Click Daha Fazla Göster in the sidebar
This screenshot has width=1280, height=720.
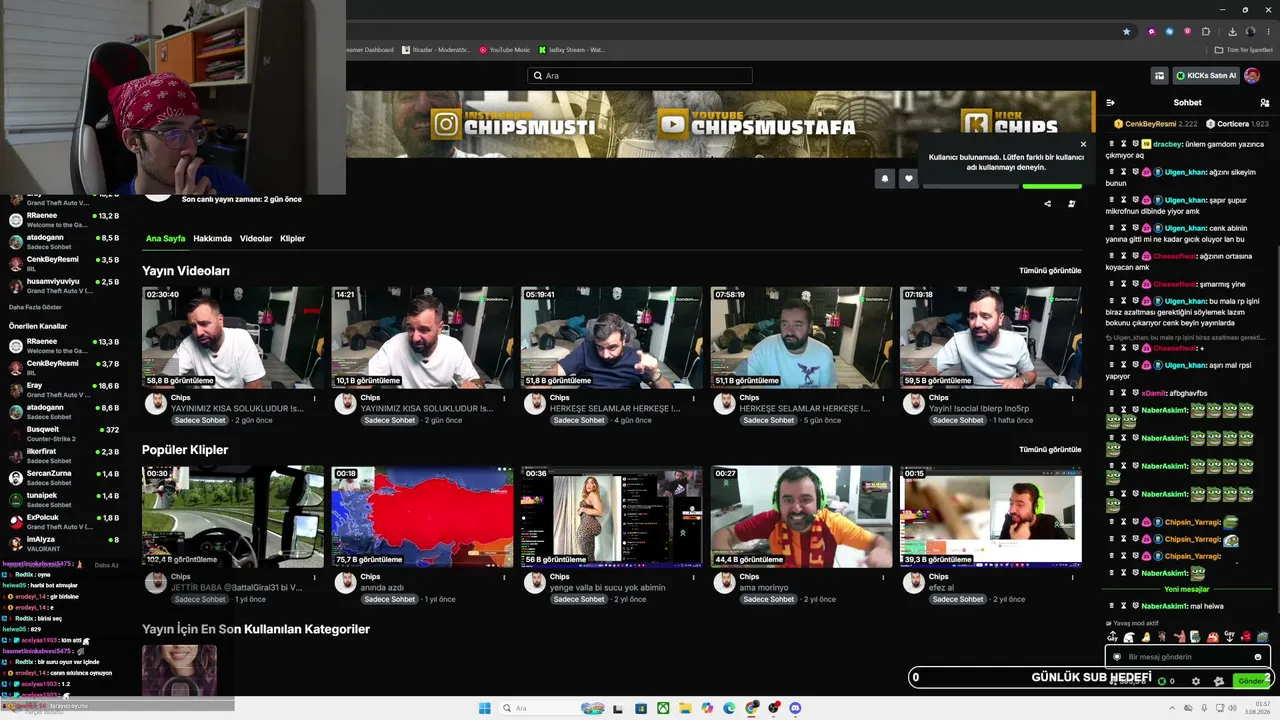coord(35,307)
